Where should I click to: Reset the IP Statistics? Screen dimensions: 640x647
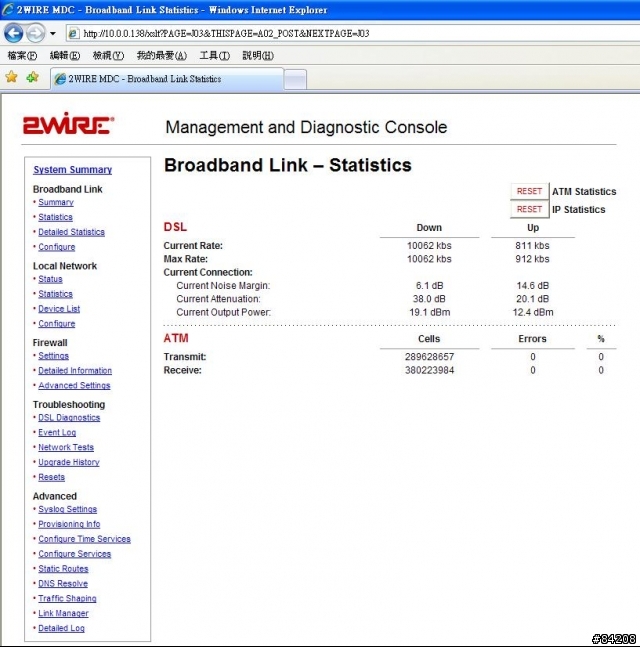click(529, 209)
